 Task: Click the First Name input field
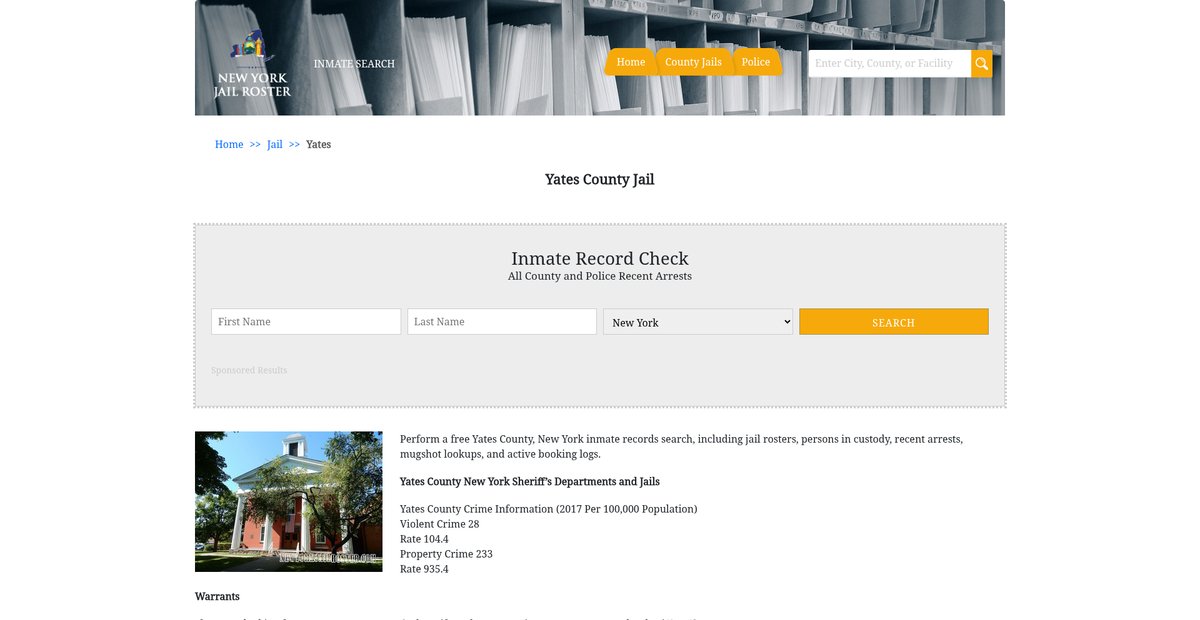[306, 322]
